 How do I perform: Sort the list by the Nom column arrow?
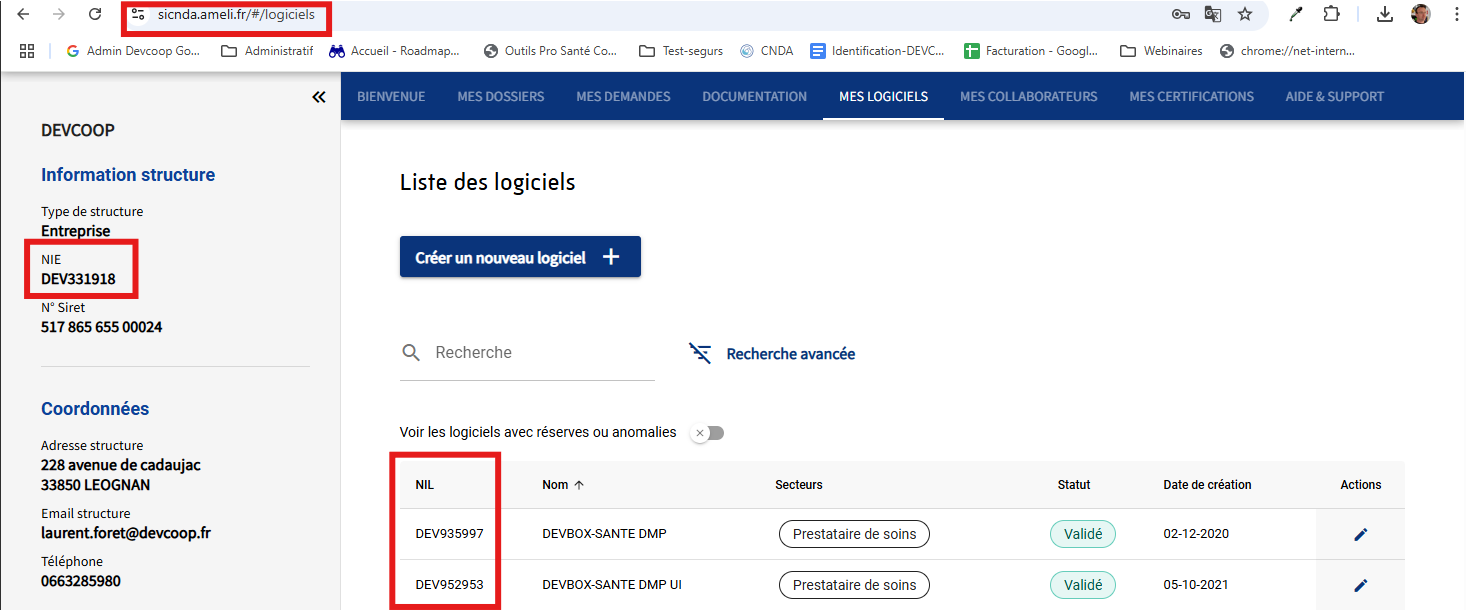578,485
